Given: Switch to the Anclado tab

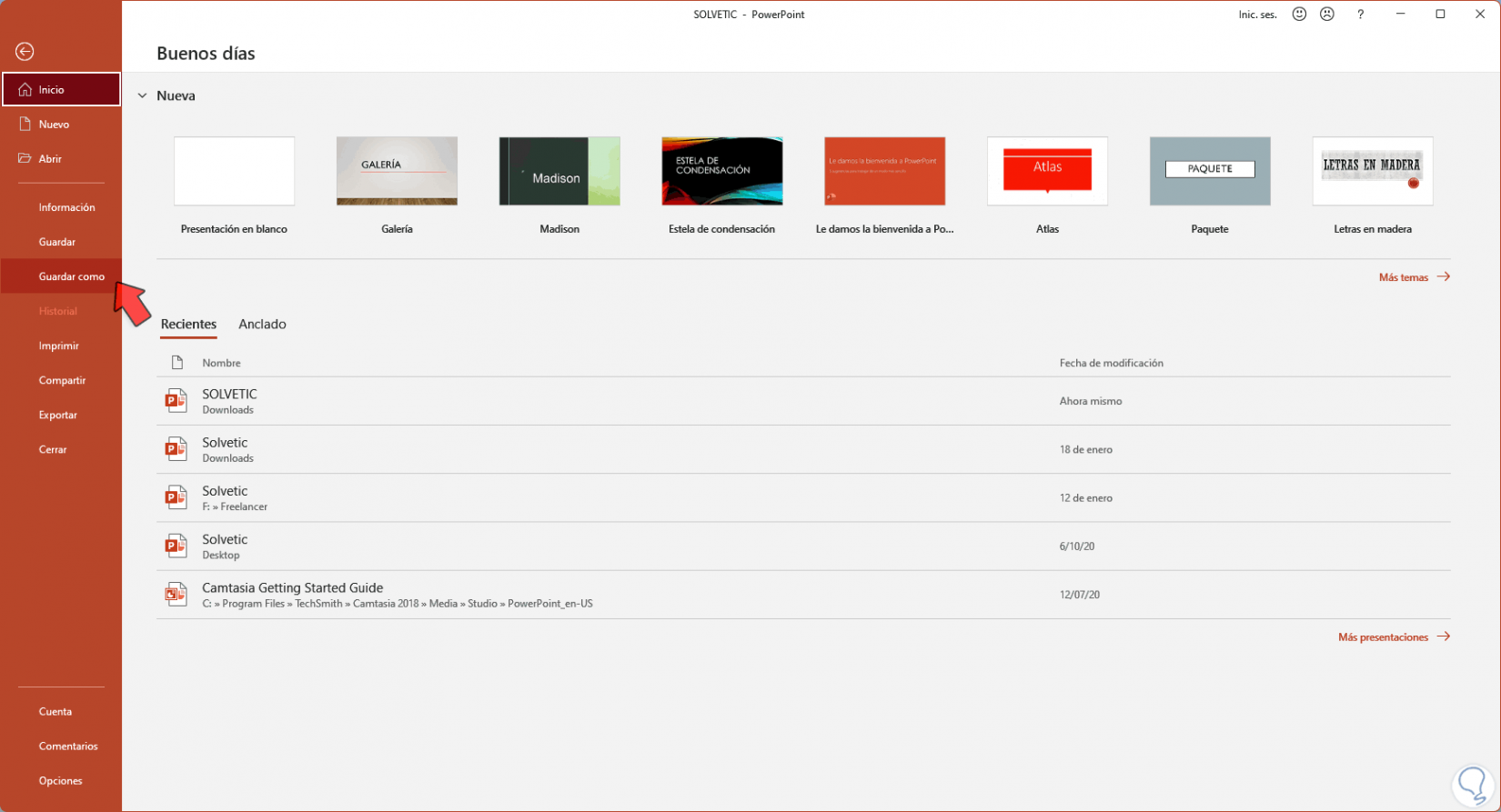Looking at the screenshot, I should pos(262,325).
